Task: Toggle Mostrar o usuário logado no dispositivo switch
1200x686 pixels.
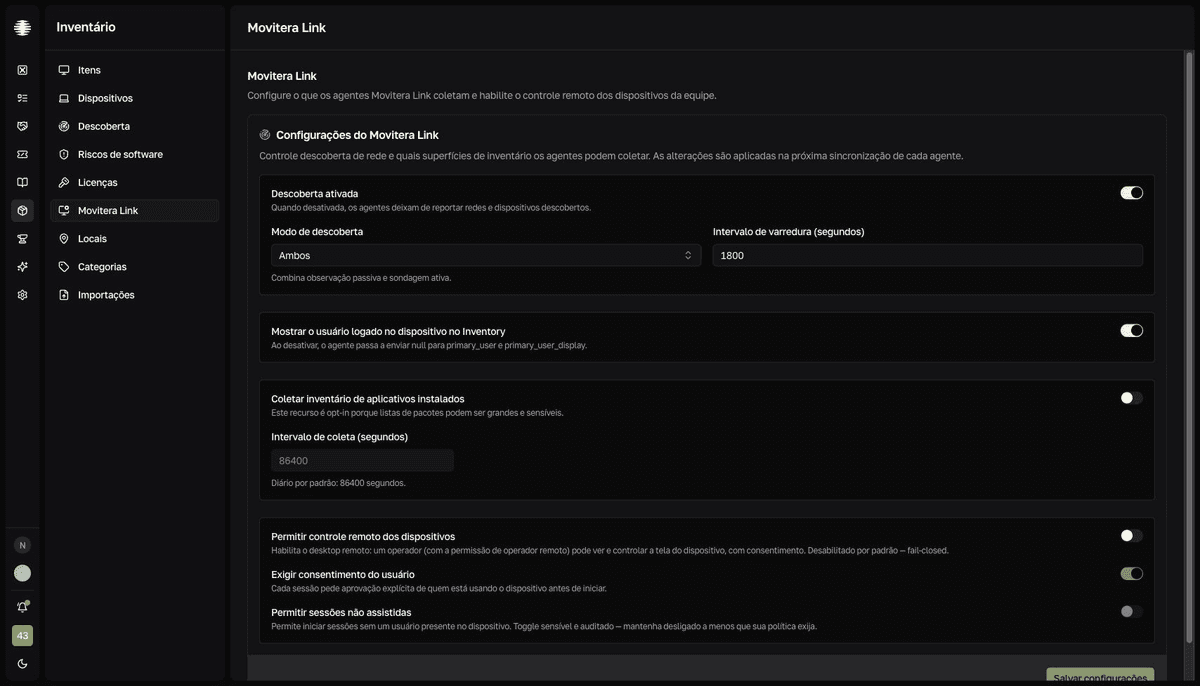Action: click(1131, 331)
